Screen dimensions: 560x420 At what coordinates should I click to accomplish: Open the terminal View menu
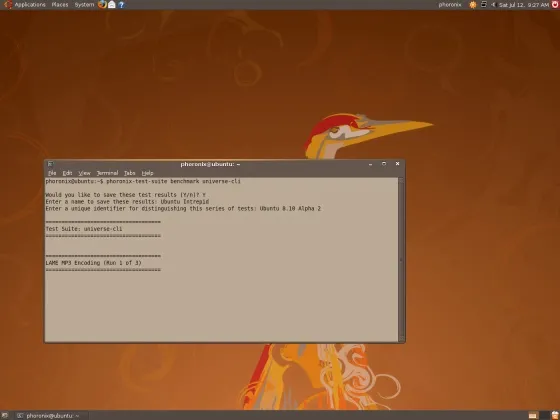[84, 173]
